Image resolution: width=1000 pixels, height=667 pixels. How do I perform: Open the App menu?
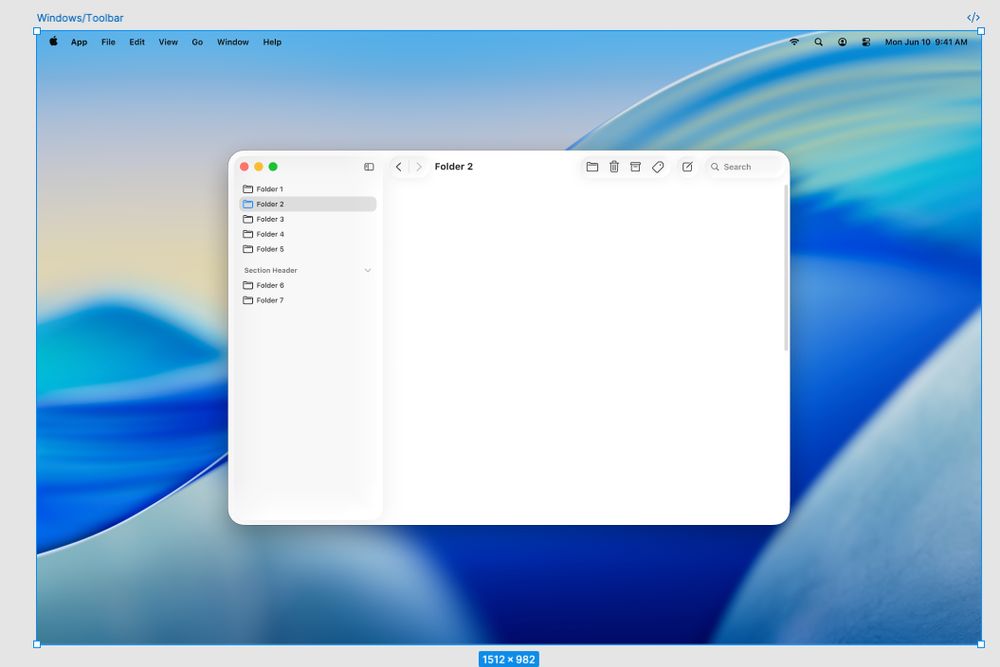tap(79, 42)
